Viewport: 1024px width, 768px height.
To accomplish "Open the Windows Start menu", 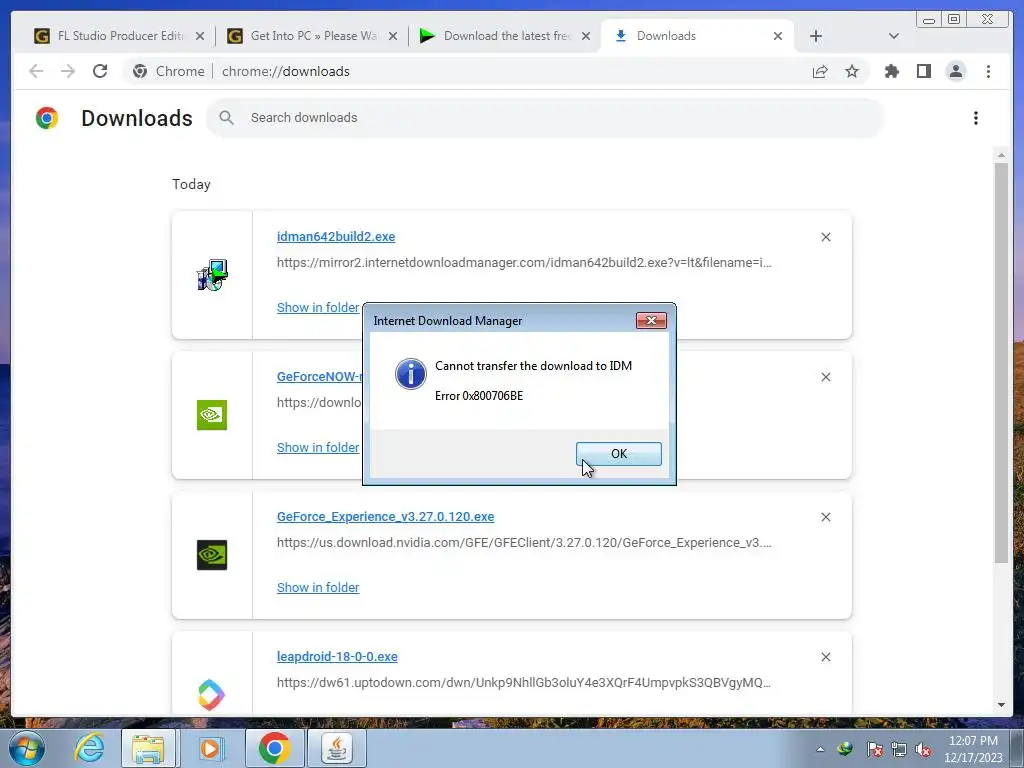I will pos(27,748).
